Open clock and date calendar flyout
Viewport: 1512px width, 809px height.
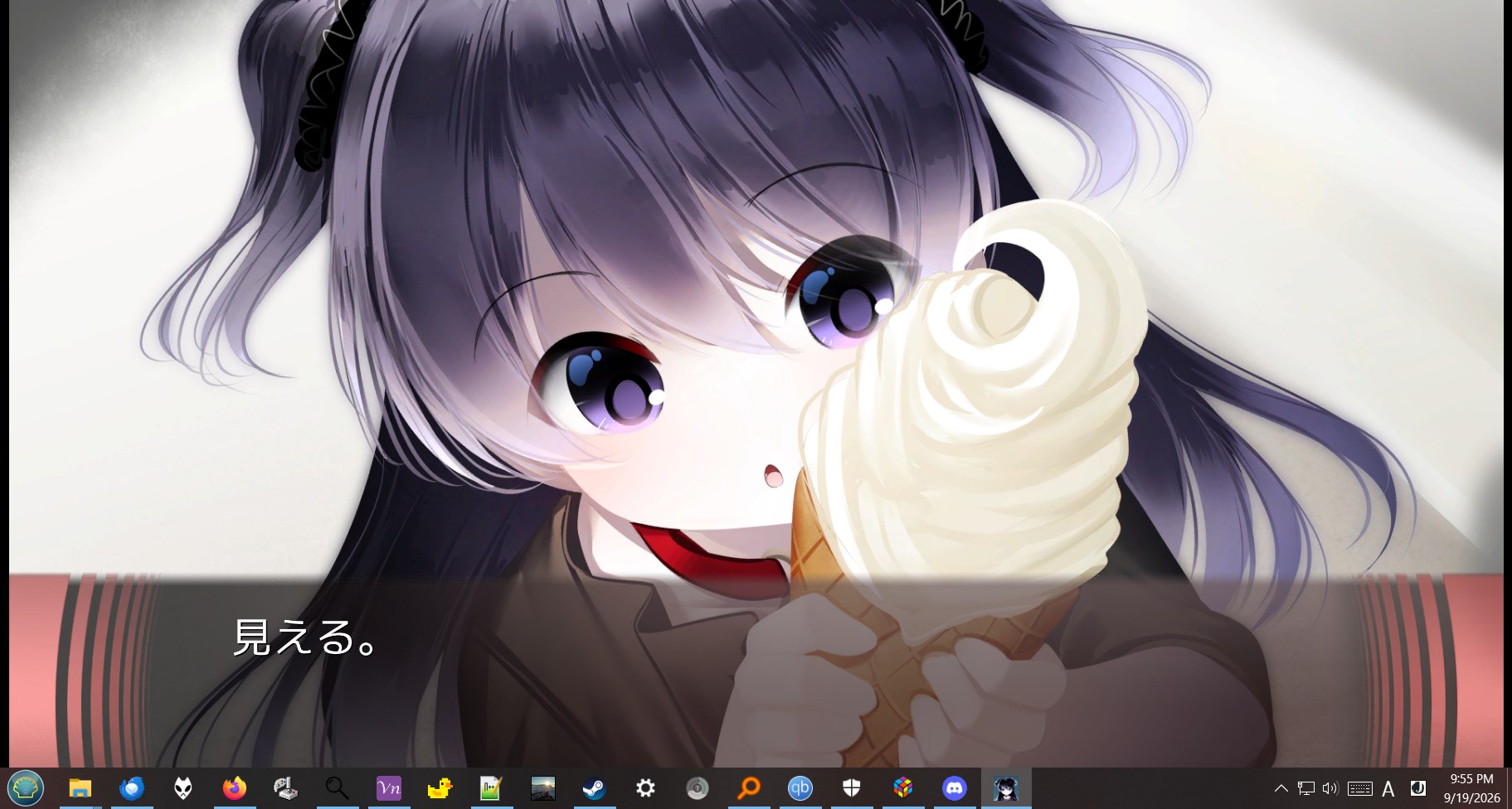(1471, 788)
